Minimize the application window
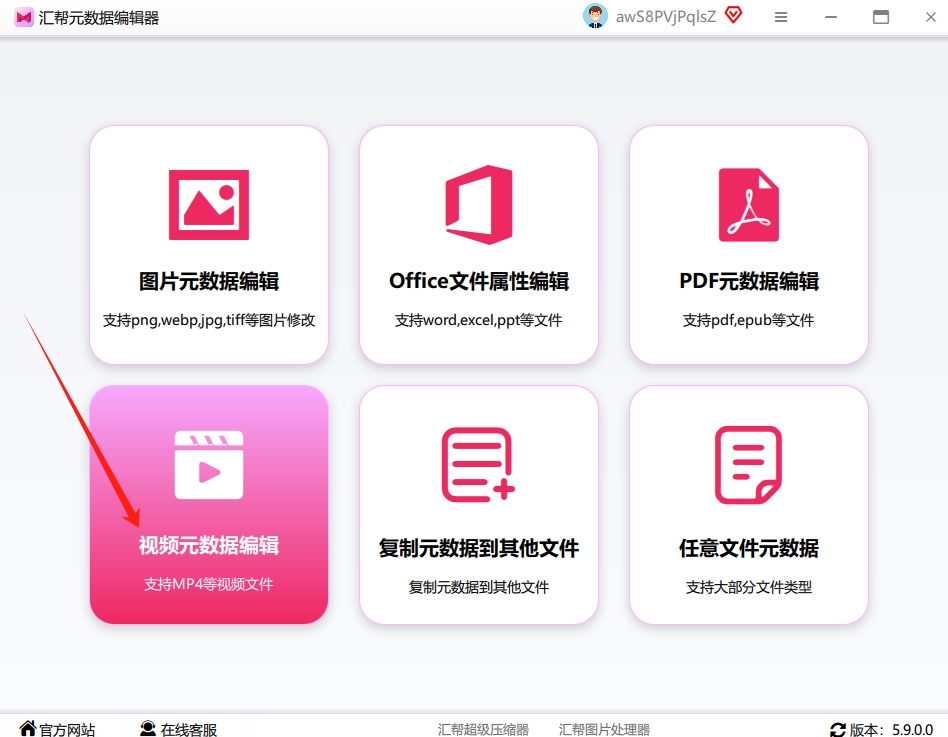 pos(831,17)
